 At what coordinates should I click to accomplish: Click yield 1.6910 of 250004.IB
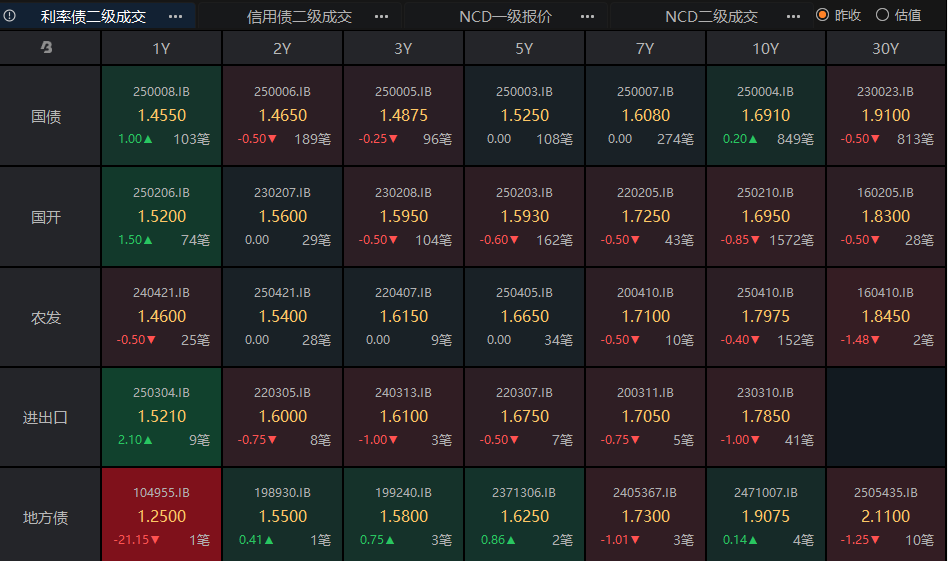point(765,115)
